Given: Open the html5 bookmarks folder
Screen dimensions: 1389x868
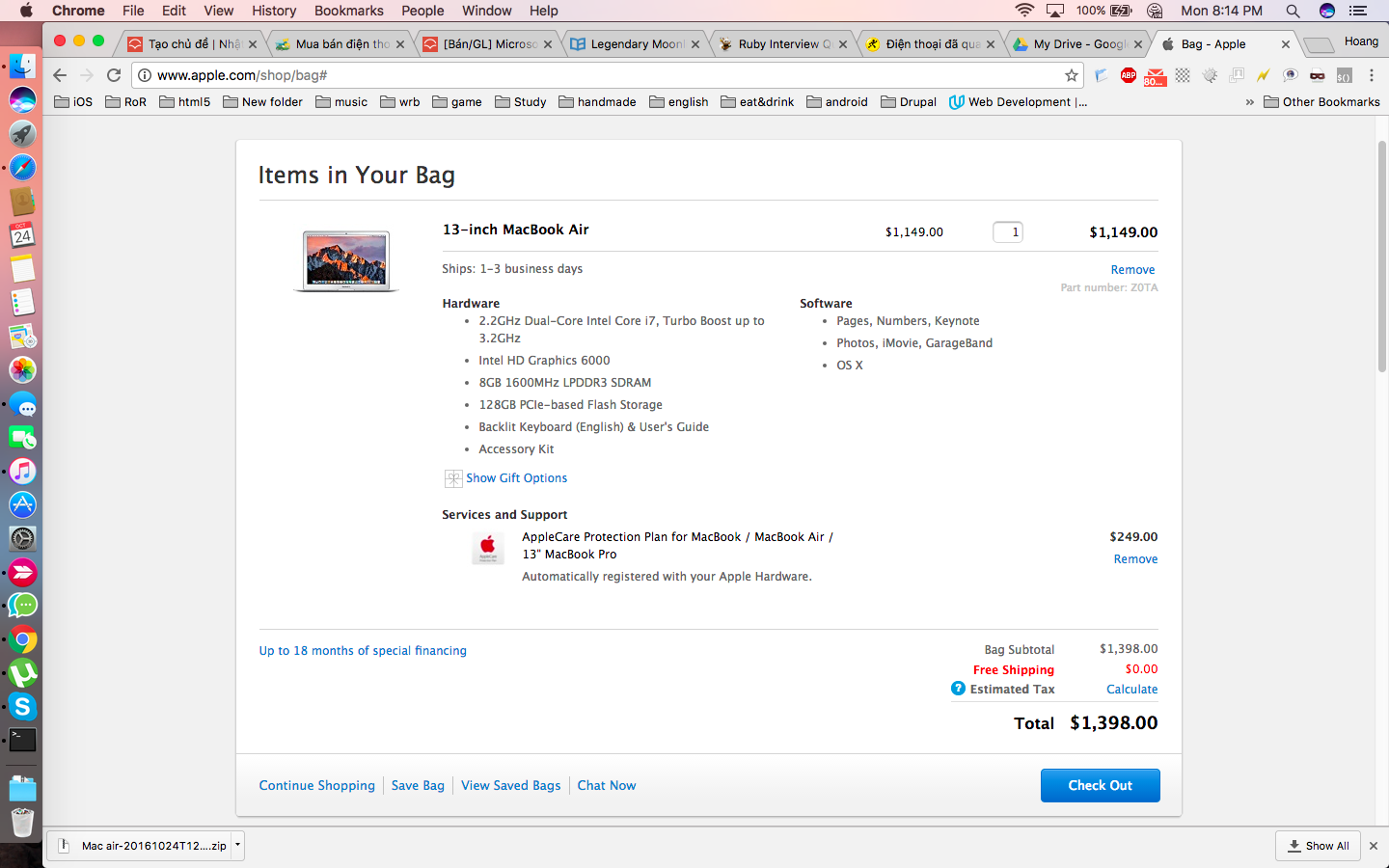Looking at the screenshot, I should tap(185, 102).
